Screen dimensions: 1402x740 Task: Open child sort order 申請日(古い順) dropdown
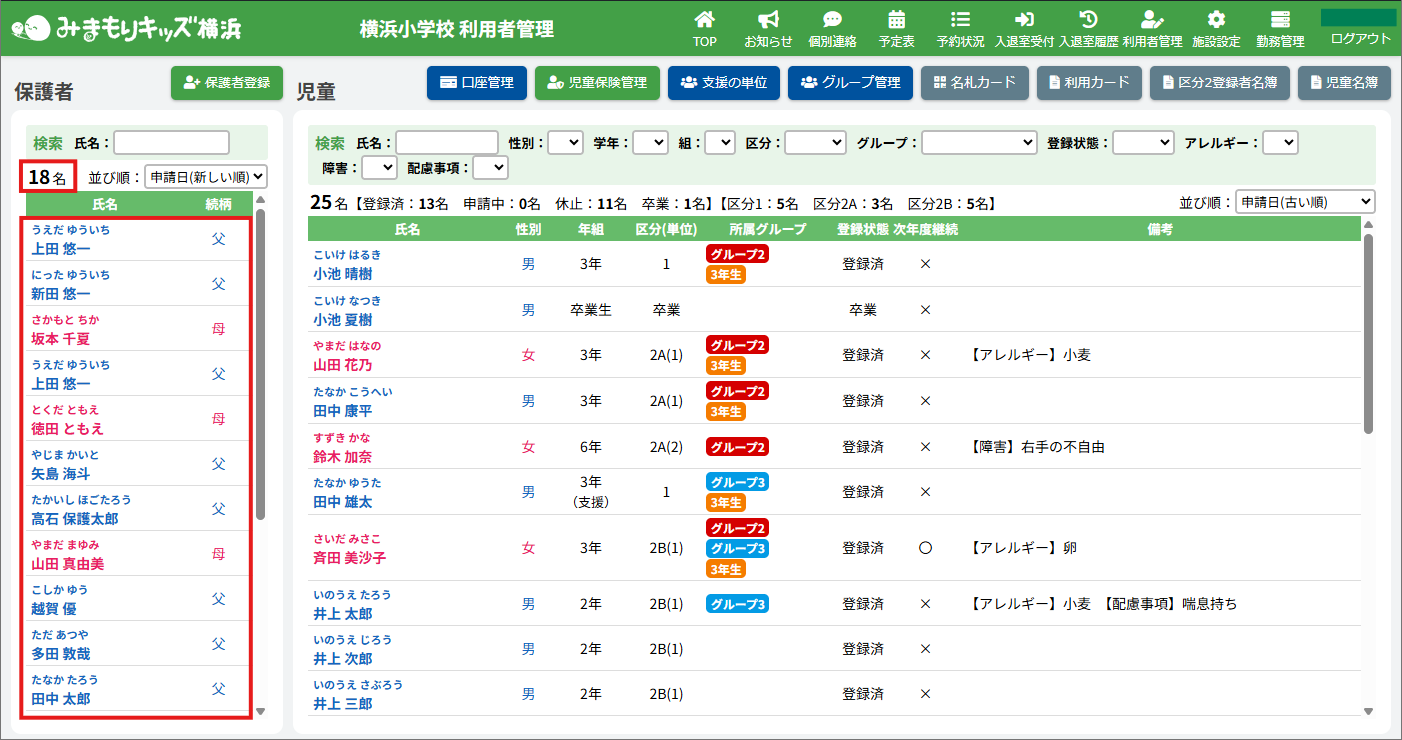tap(1305, 202)
